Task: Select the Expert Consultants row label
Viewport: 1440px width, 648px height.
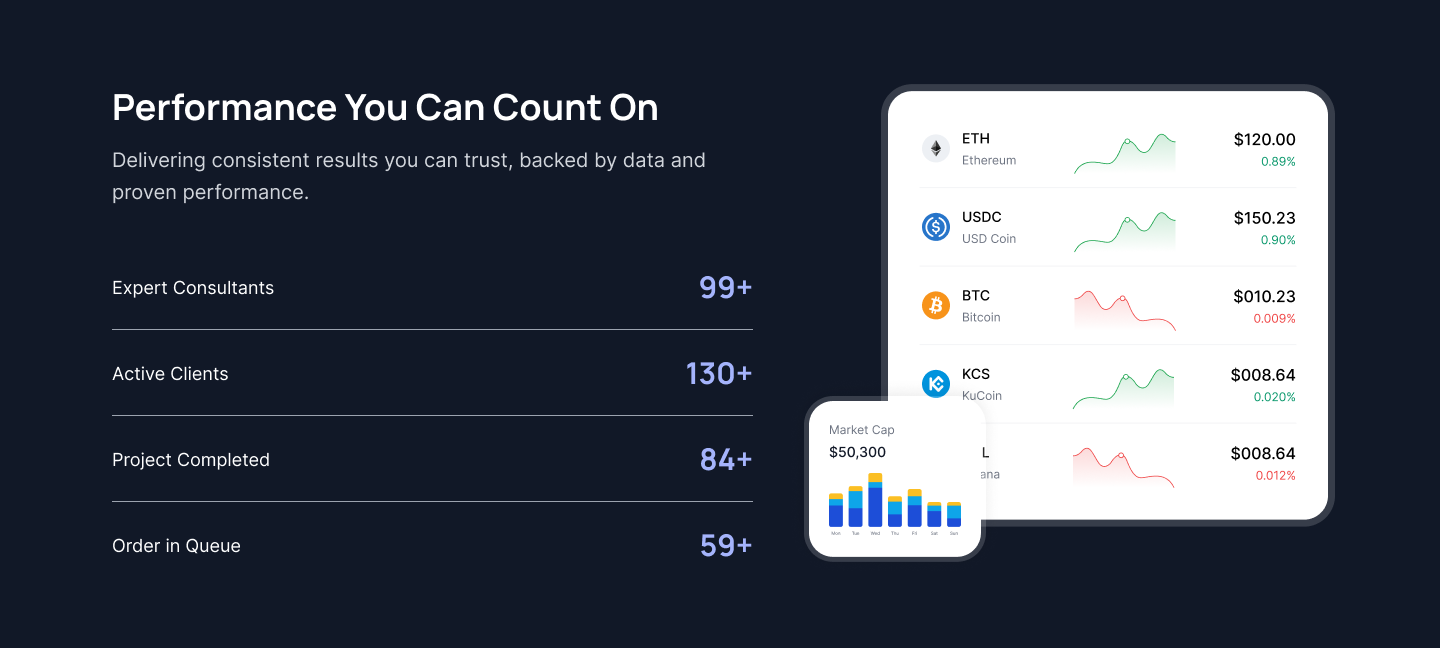Action: click(193, 288)
